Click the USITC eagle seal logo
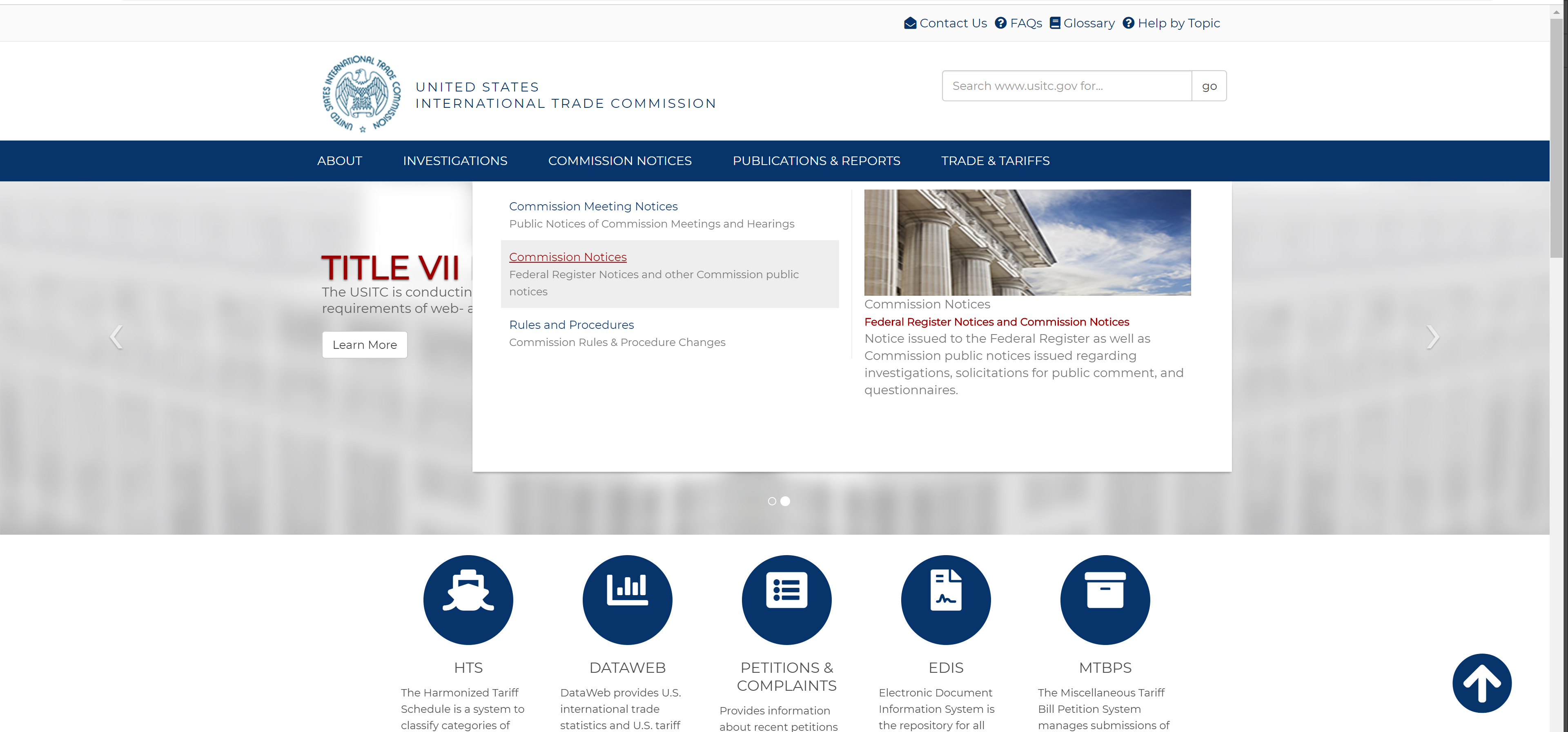Screen dimensions: 1568x732 coord(361,93)
